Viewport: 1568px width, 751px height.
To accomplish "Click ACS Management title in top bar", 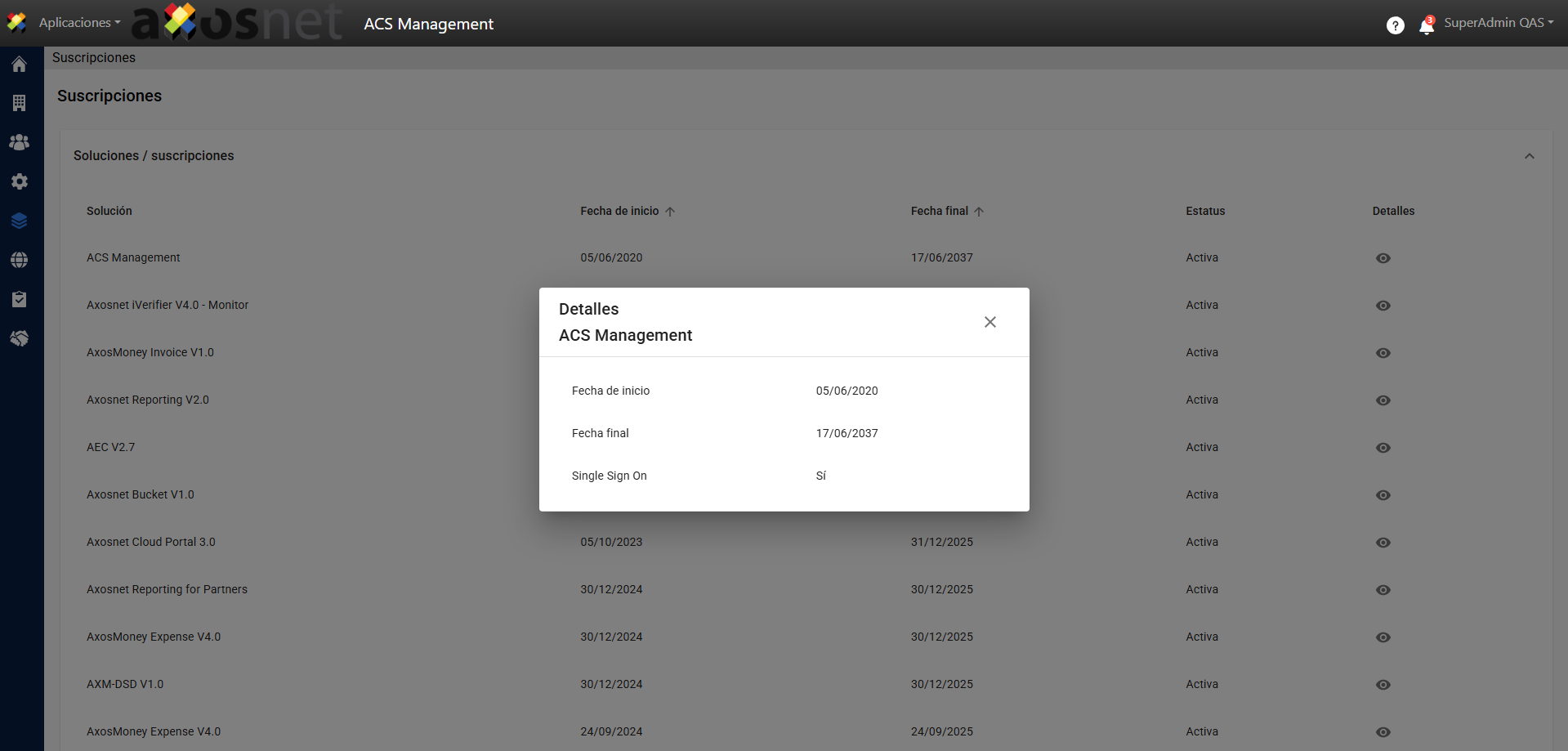I will pos(429,24).
